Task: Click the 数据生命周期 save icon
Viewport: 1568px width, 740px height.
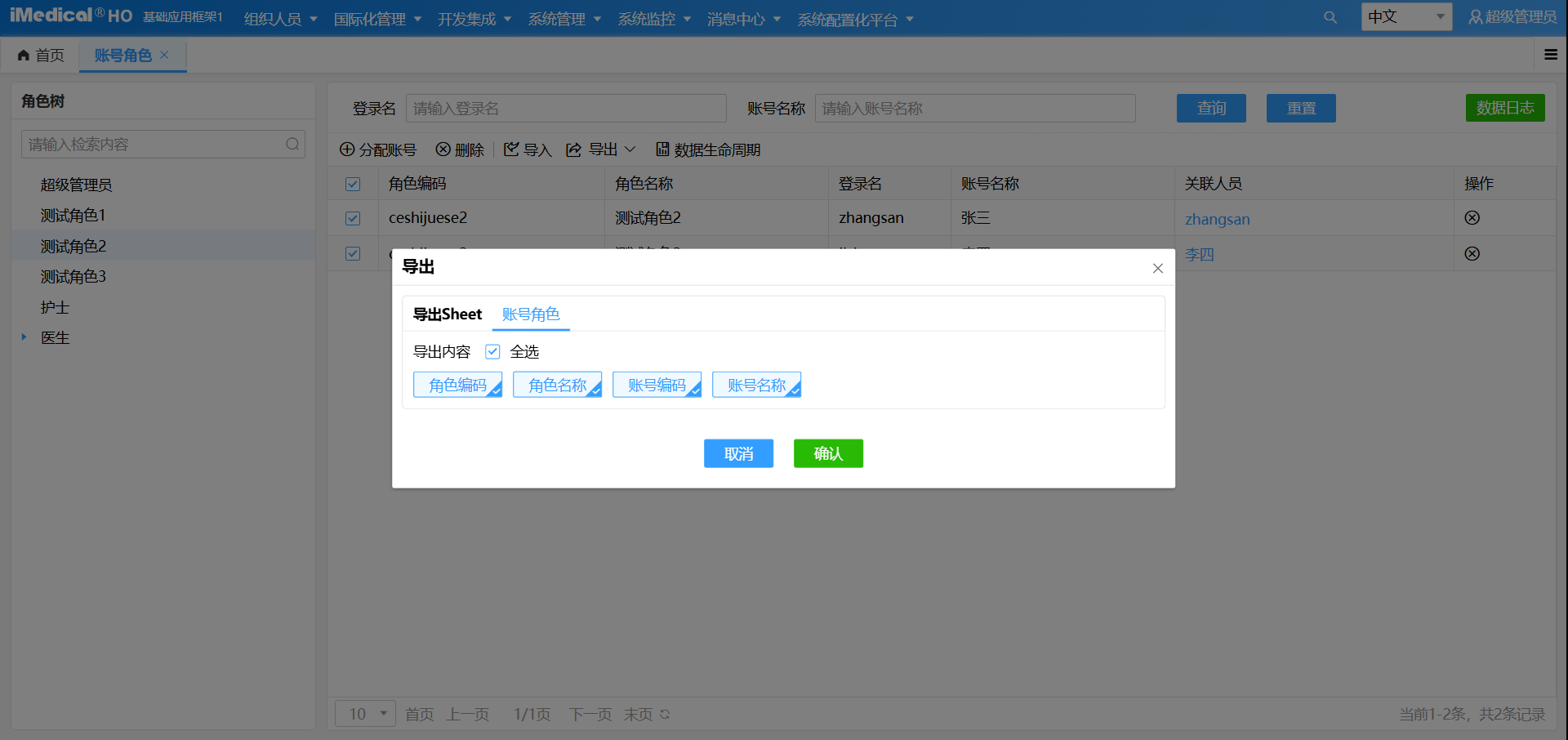Action: (662, 149)
